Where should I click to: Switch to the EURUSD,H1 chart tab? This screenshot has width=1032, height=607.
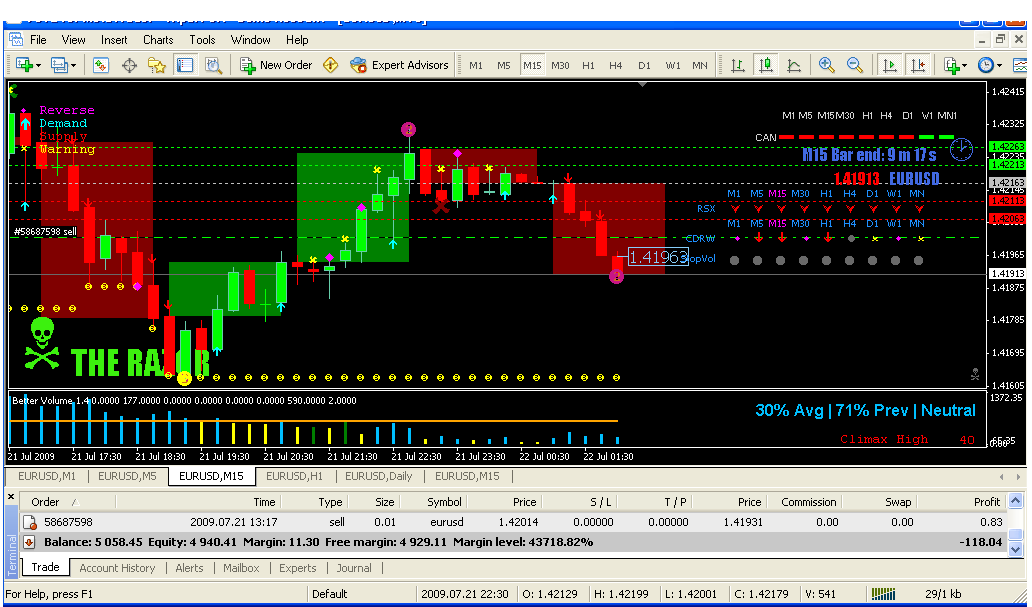[x=294, y=476]
